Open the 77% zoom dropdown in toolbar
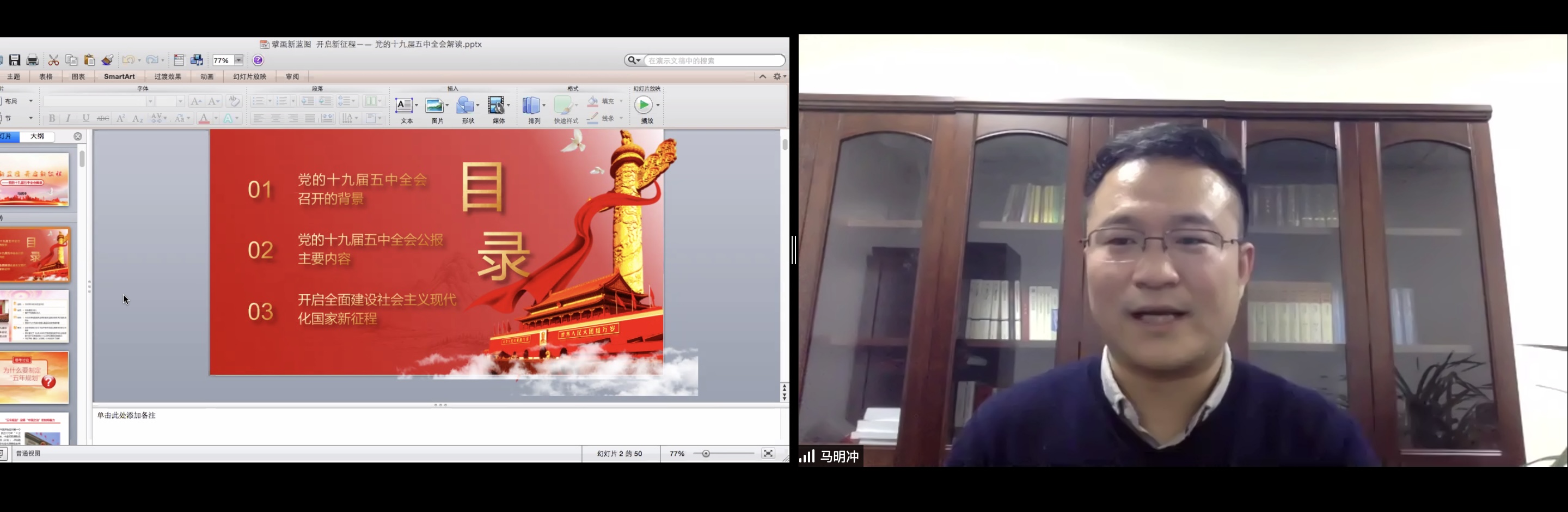This screenshot has width=1568, height=512. [x=238, y=60]
